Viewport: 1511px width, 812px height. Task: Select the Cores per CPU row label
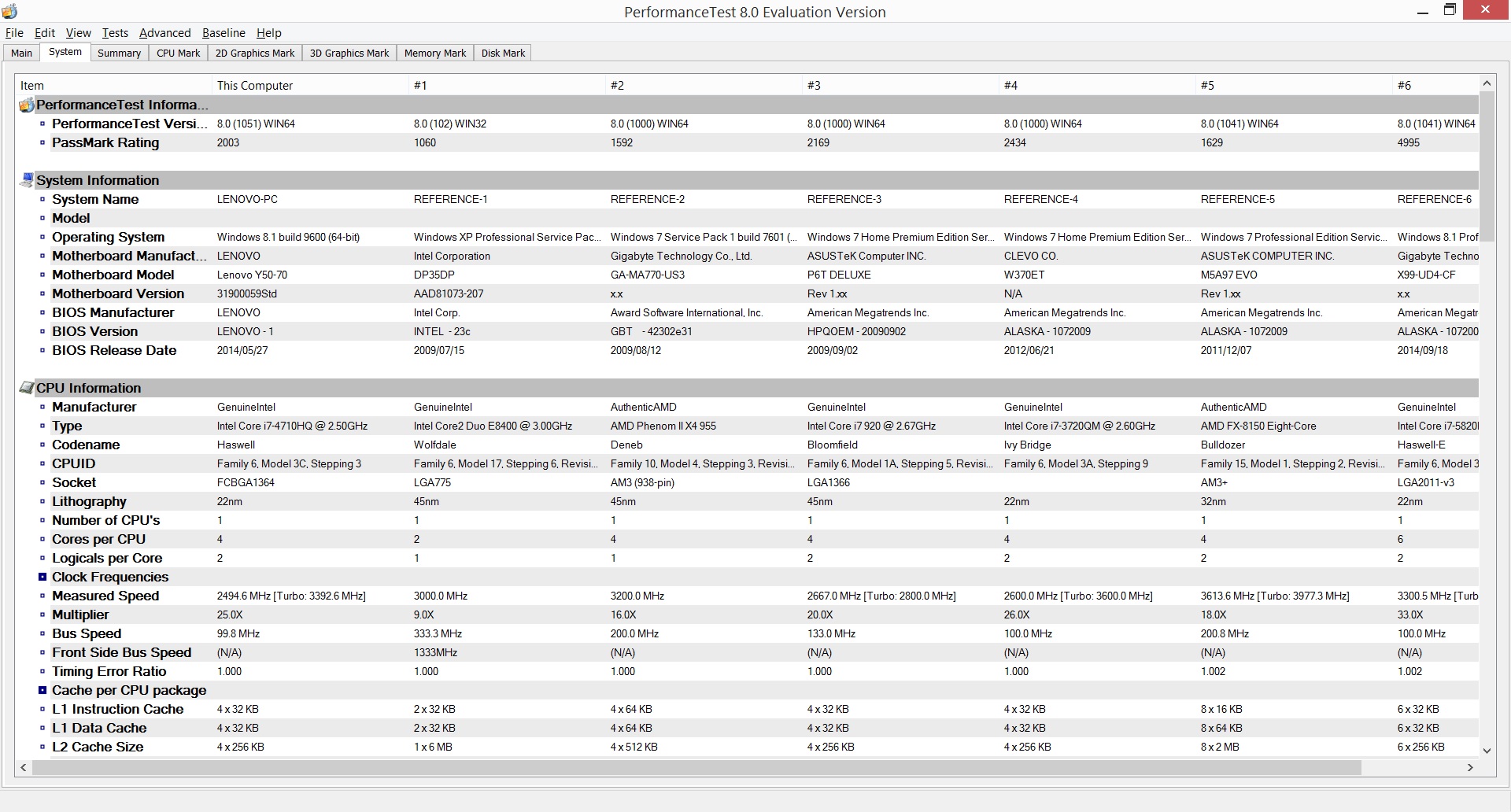(x=98, y=539)
